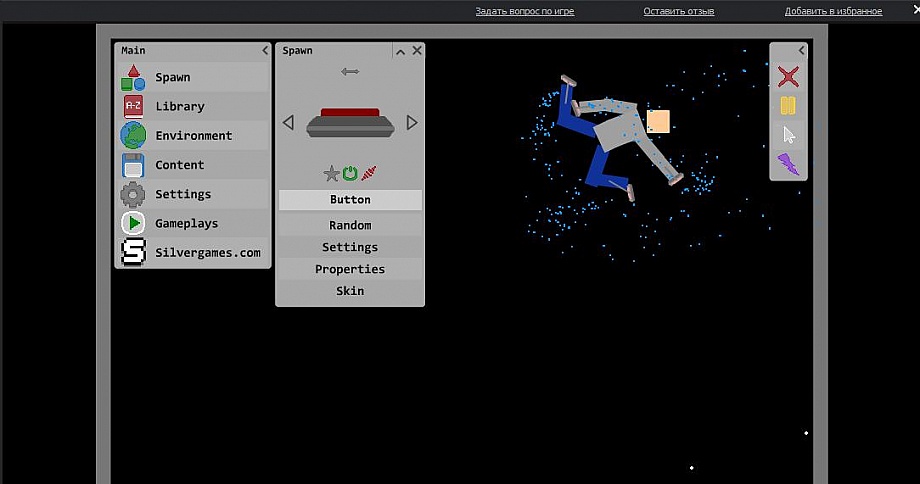The height and width of the screenshot is (484, 920).
Task: Click 'Добавить в избранное' link
Action: (x=833, y=11)
